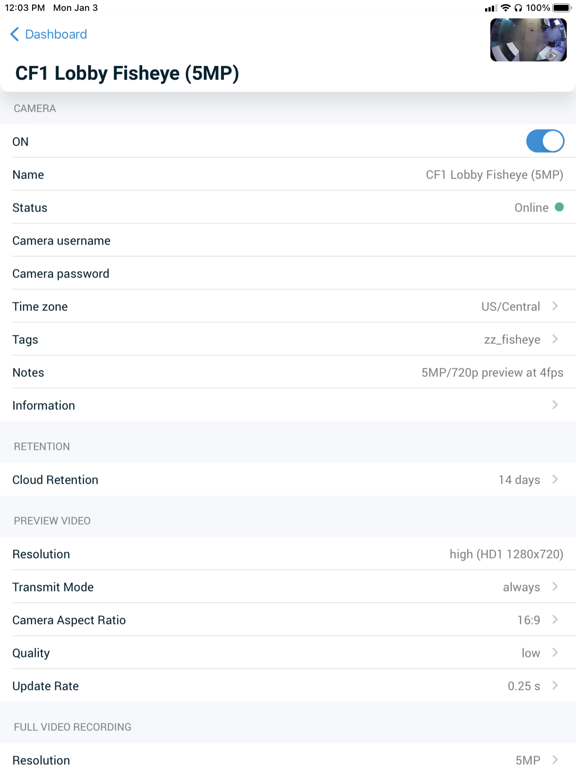
Task: Open Camera Aspect Ratio 16:9 chevron
Action: pyautogui.click(x=555, y=619)
